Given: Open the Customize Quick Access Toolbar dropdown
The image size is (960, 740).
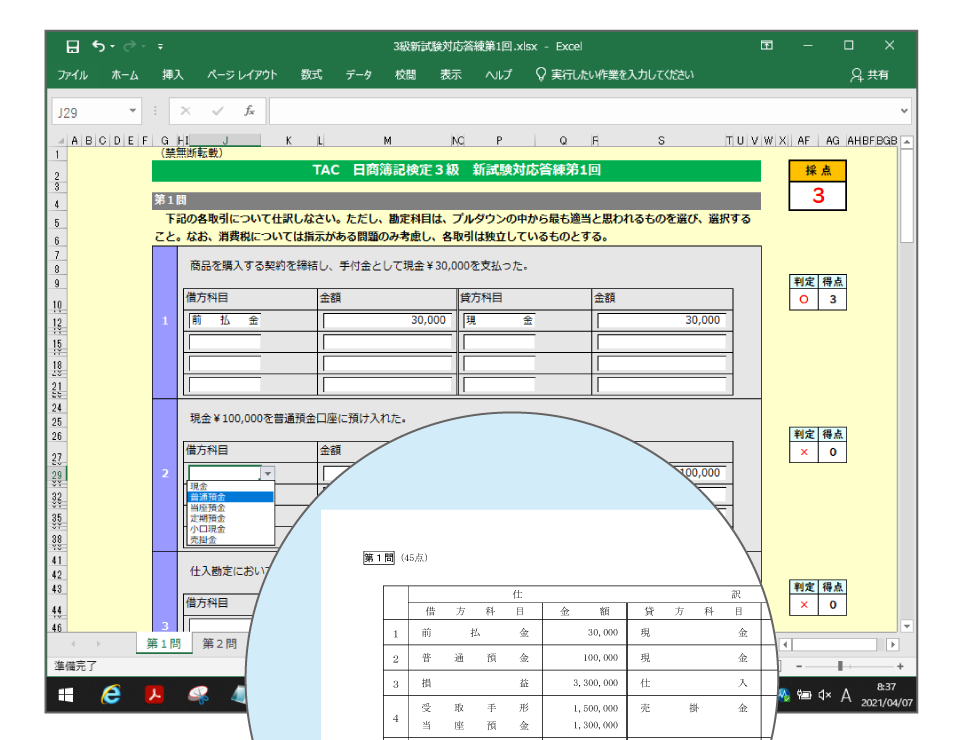Looking at the screenshot, I should [160, 46].
